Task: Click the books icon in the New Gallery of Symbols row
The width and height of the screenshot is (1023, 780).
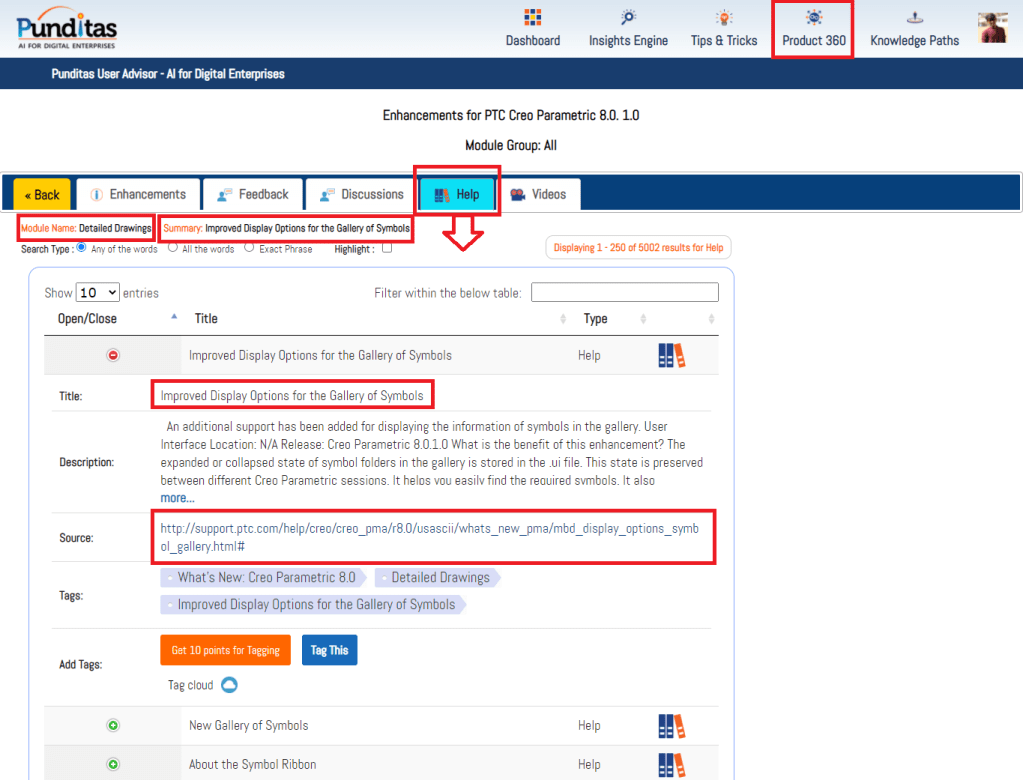Action: (x=672, y=726)
